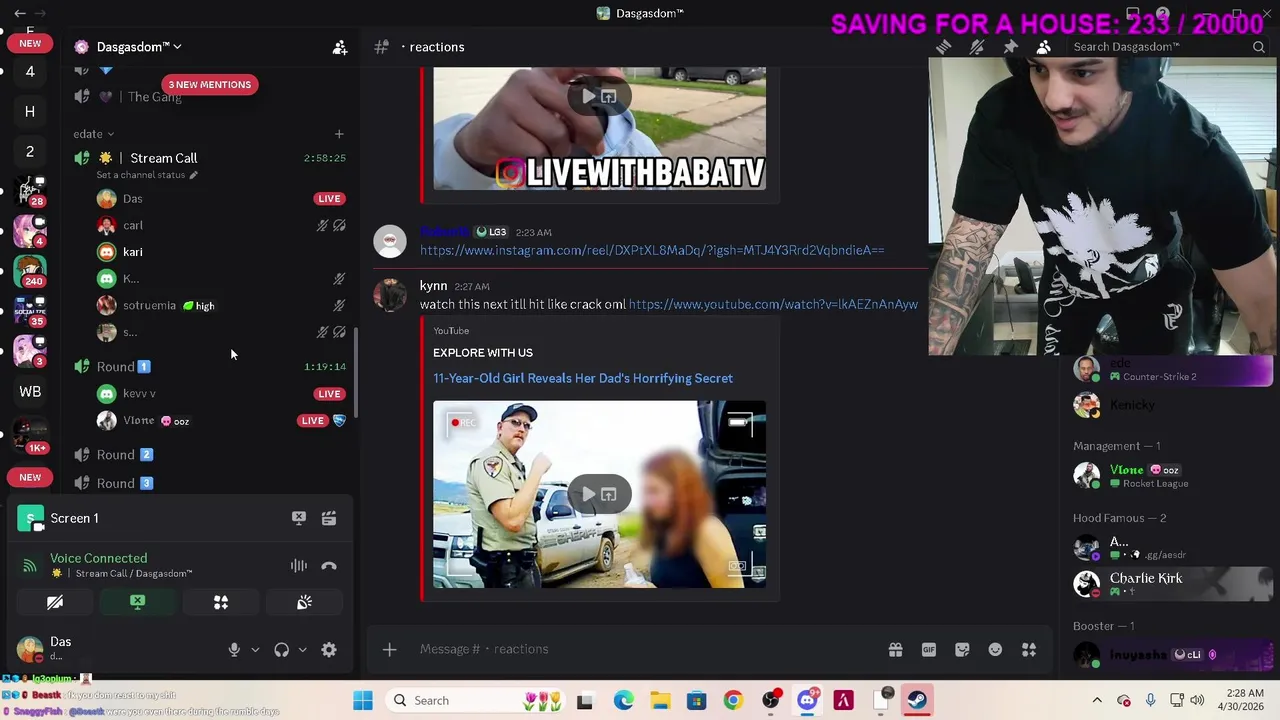Open the Stream Call voice channel

163,158
